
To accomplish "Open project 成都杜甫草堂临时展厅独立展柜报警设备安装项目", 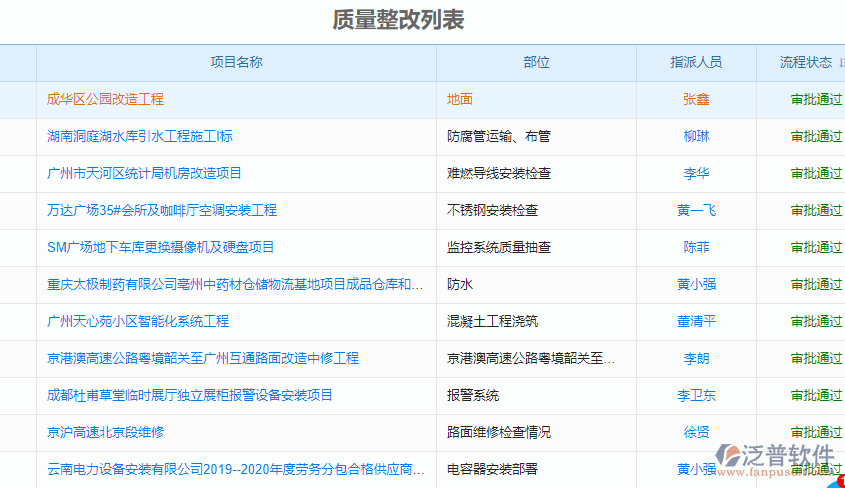I will pyautogui.click(x=190, y=395).
